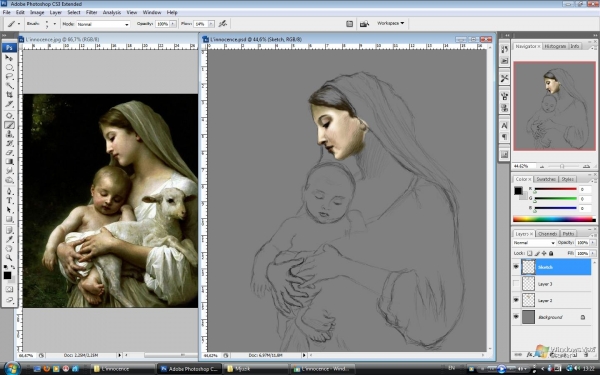Image resolution: width=600 pixels, height=375 pixels.
Task: Open Mjuzik folder taskbar button
Action: click(x=256, y=369)
